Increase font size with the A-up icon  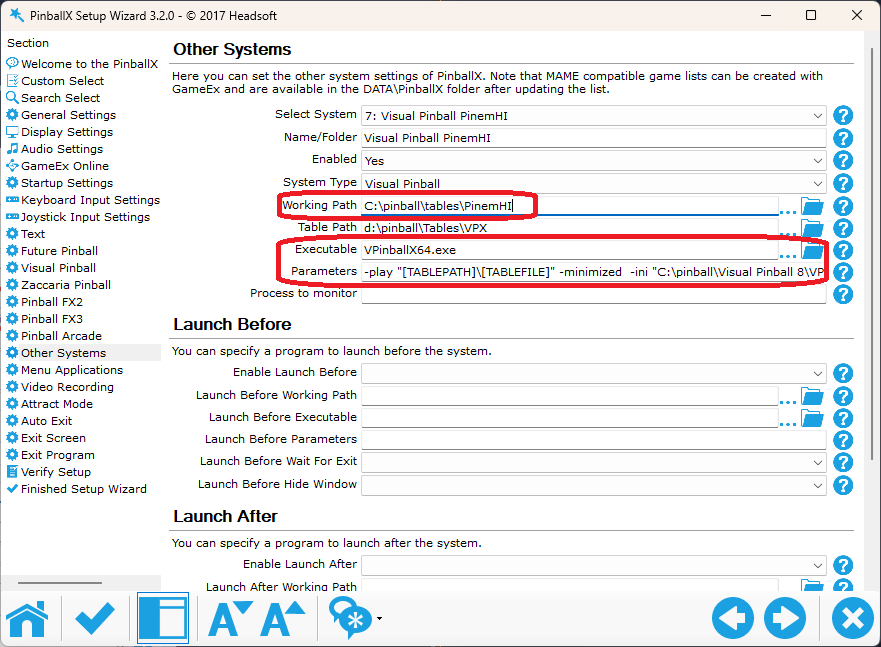pyautogui.click(x=283, y=618)
